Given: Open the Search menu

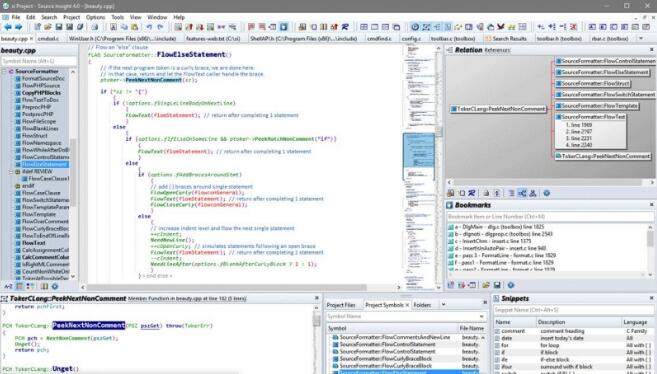Looking at the screenshot, I should (x=49, y=17).
